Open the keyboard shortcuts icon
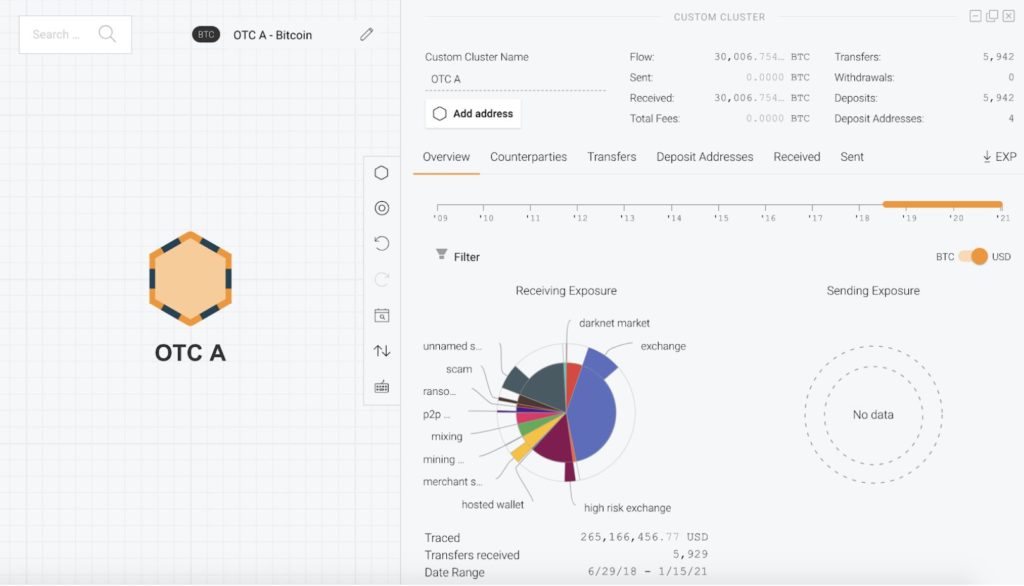This screenshot has width=1024, height=586. click(381, 387)
